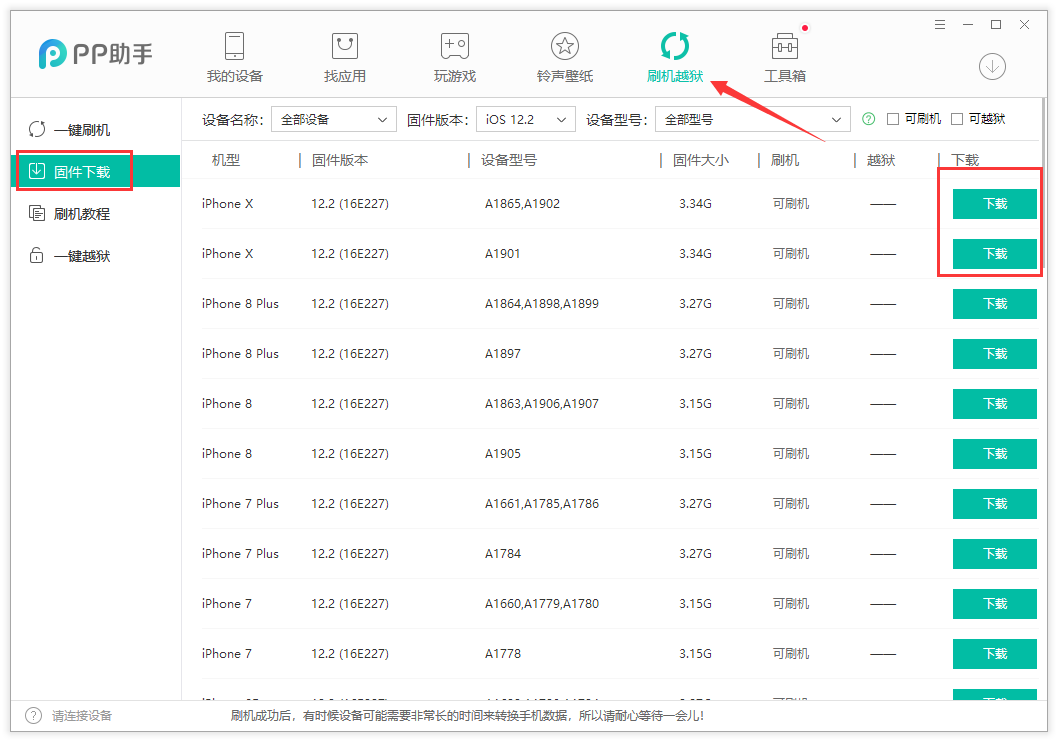The width and height of the screenshot is (1058, 742).
Task: Download iPhone 8 Plus A1897 firmware
Action: 995,353
